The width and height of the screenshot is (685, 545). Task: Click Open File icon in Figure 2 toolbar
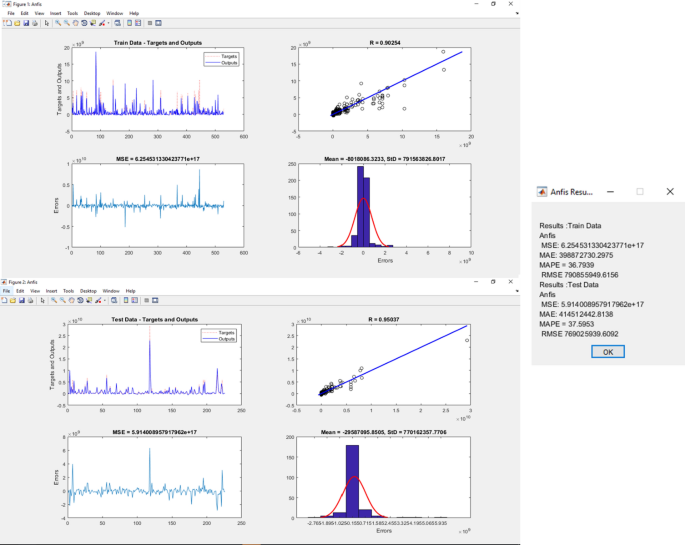13,300
